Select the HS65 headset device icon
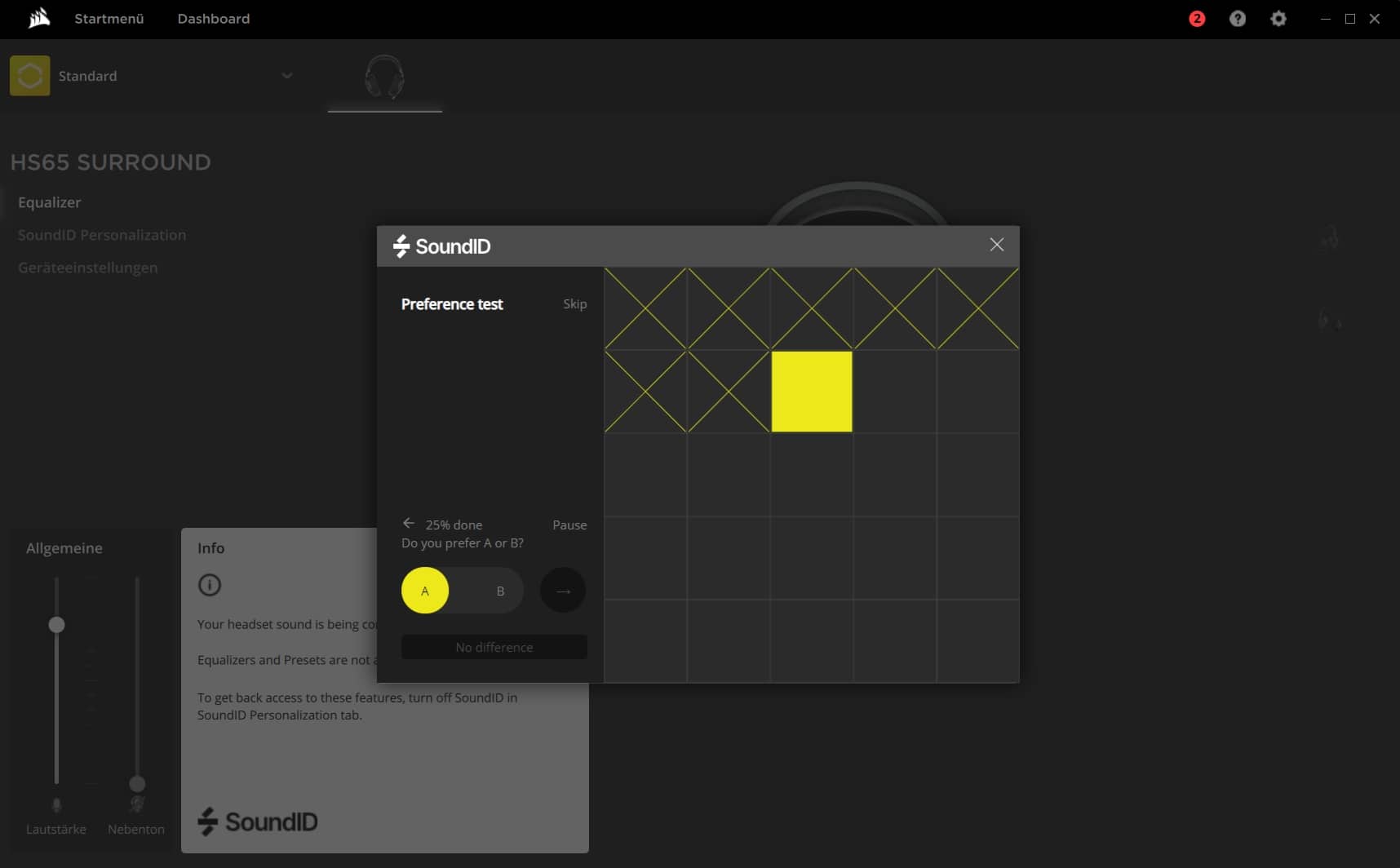Image resolution: width=1400 pixels, height=868 pixels. pyautogui.click(x=384, y=77)
